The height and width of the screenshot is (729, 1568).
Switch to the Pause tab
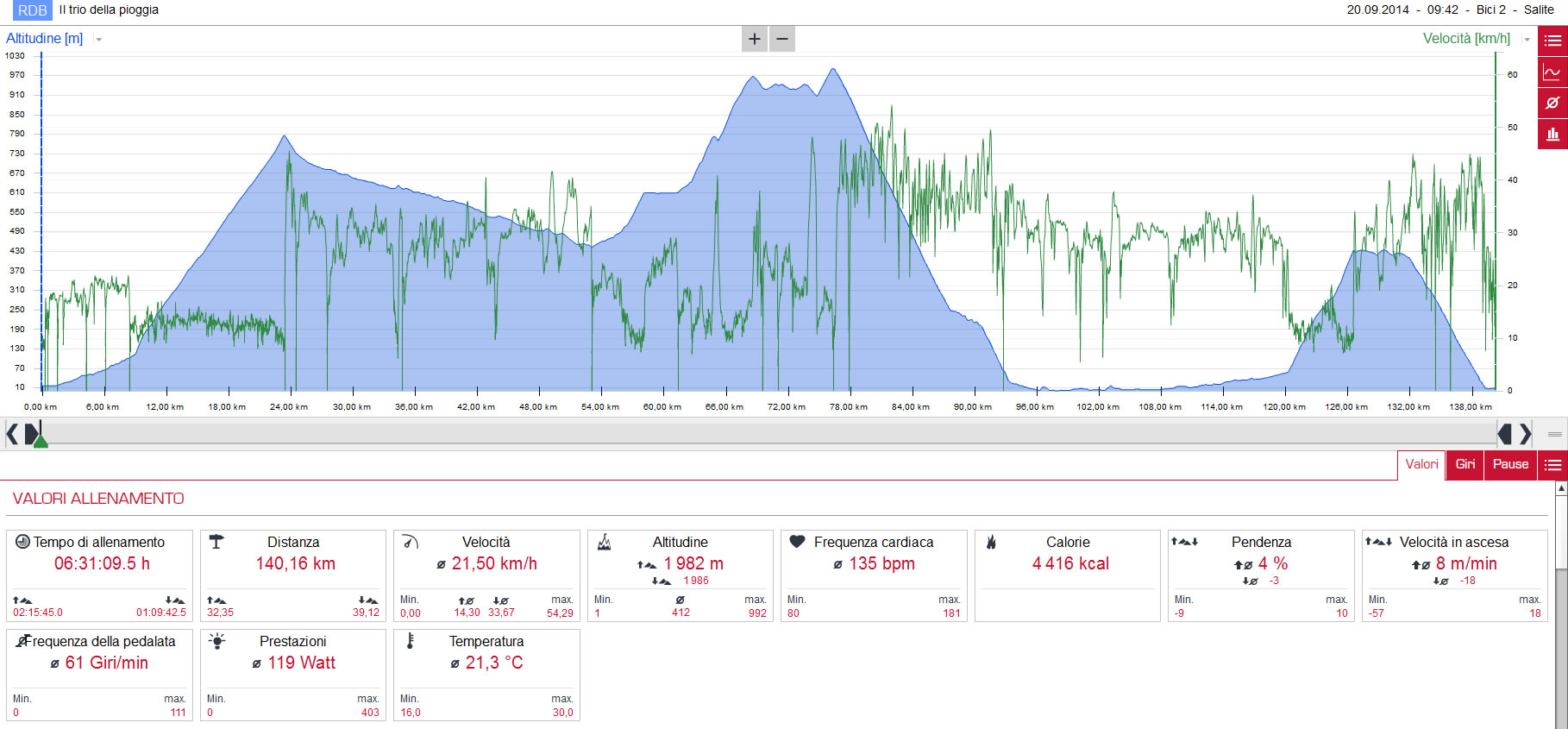tap(1510, 465)
